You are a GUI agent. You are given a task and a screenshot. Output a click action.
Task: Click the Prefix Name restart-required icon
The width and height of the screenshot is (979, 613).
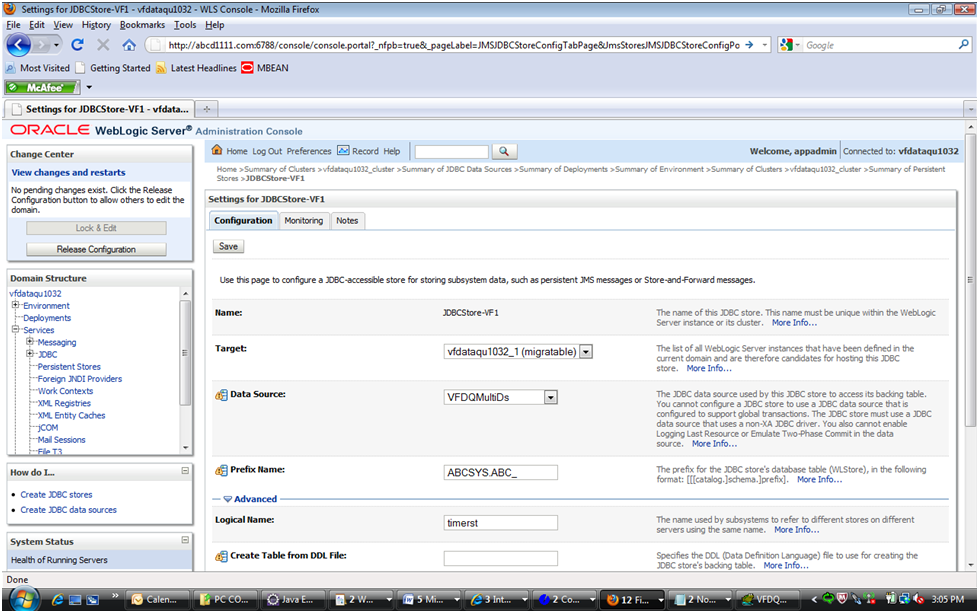pos(221,470)
